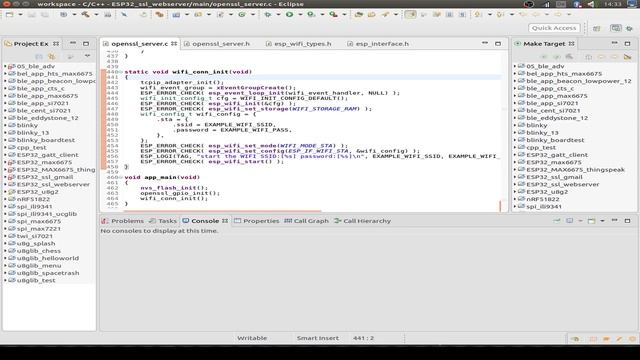Screen dimensions: 640x360
Task: Select ble_eddystone_12 in Make Target tree
Action: tap(557, 118)
